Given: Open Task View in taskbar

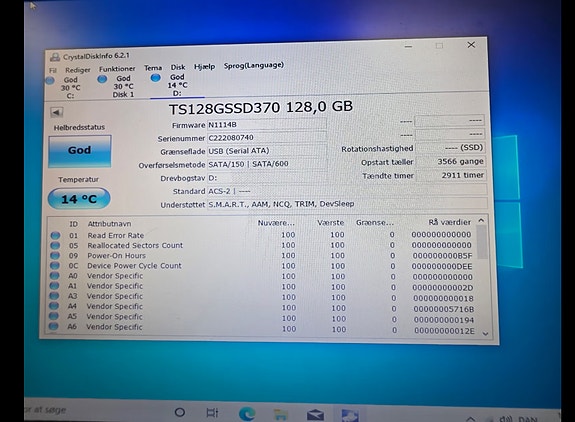Looking at the screenshot, I should click(212, 413).
